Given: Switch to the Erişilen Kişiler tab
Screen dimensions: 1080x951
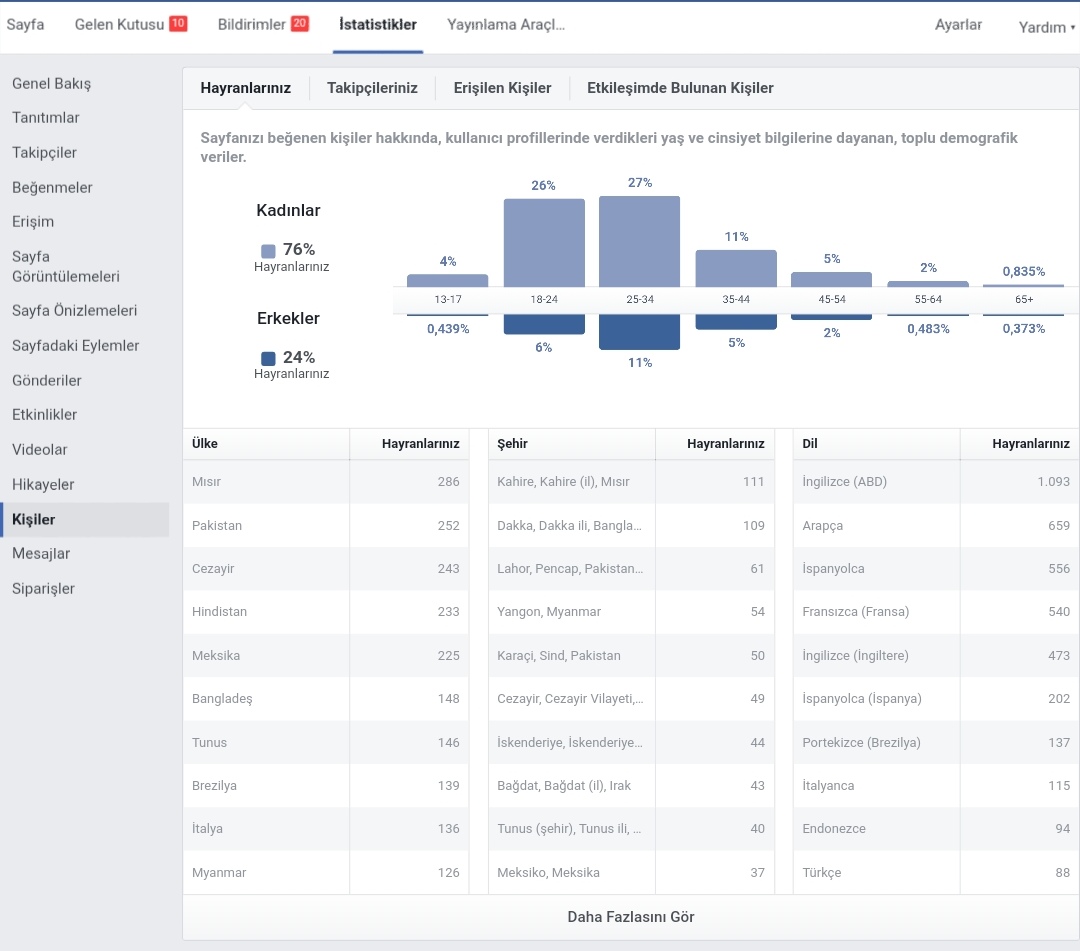Looking at the screenshot, I should point(502,88).
